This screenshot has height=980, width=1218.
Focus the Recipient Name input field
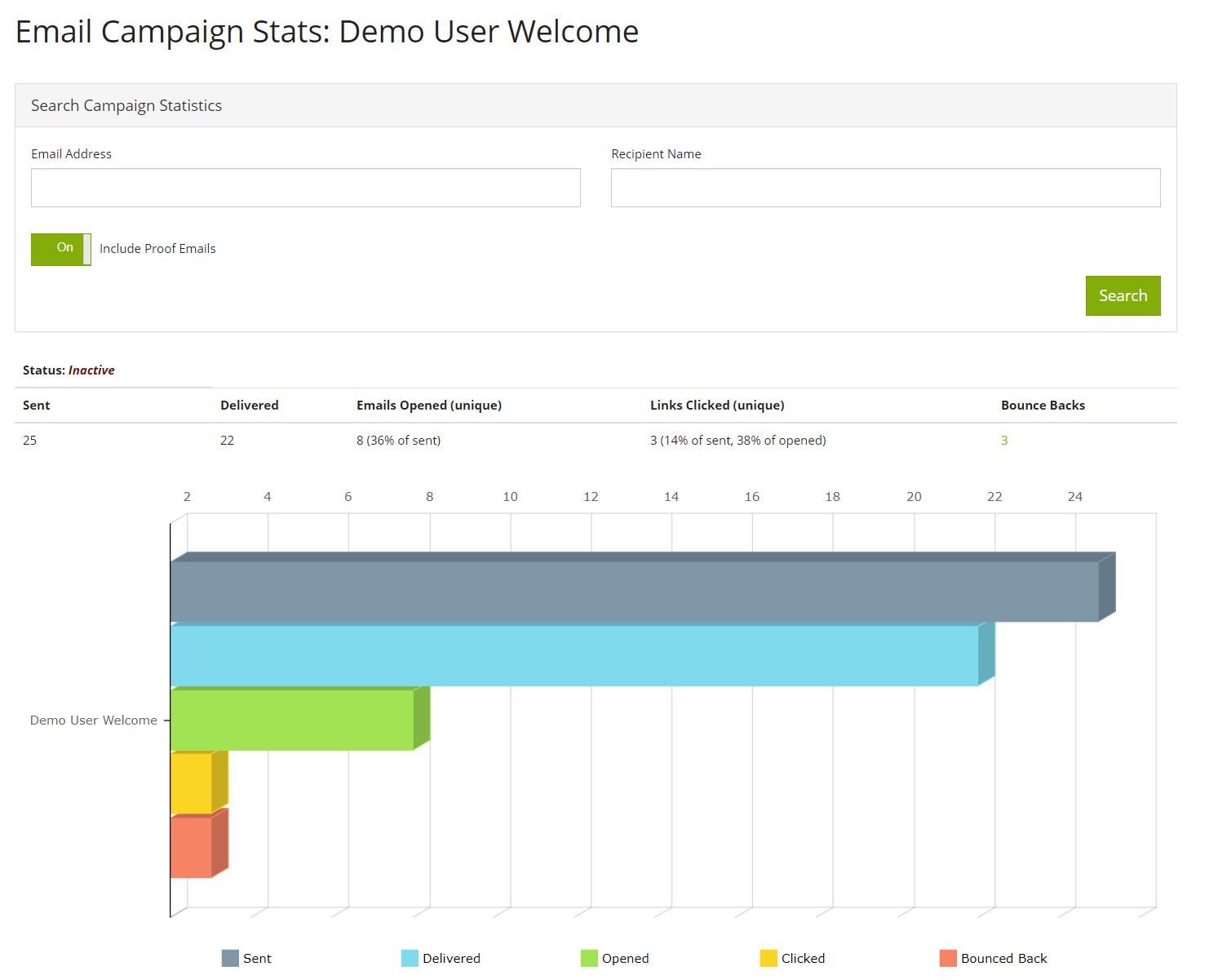pos(886,188)
